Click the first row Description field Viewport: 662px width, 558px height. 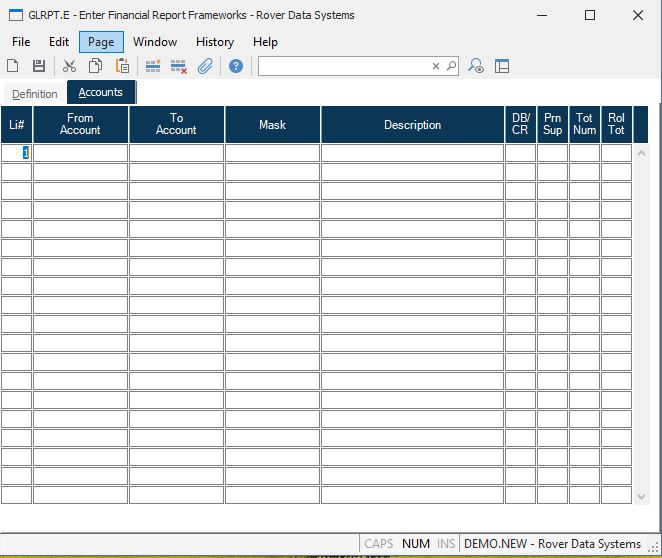coord(412,153)
